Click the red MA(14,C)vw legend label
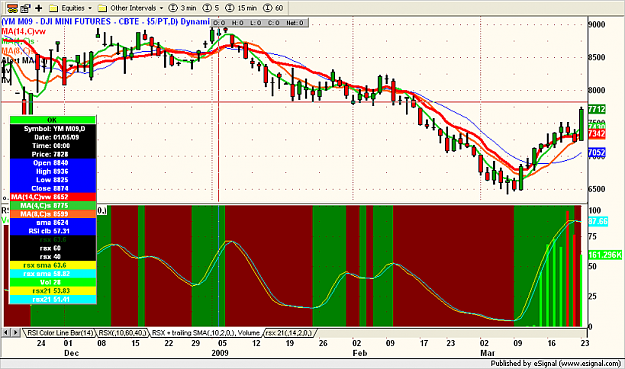625x369 pixels. [x=23, y=31]
